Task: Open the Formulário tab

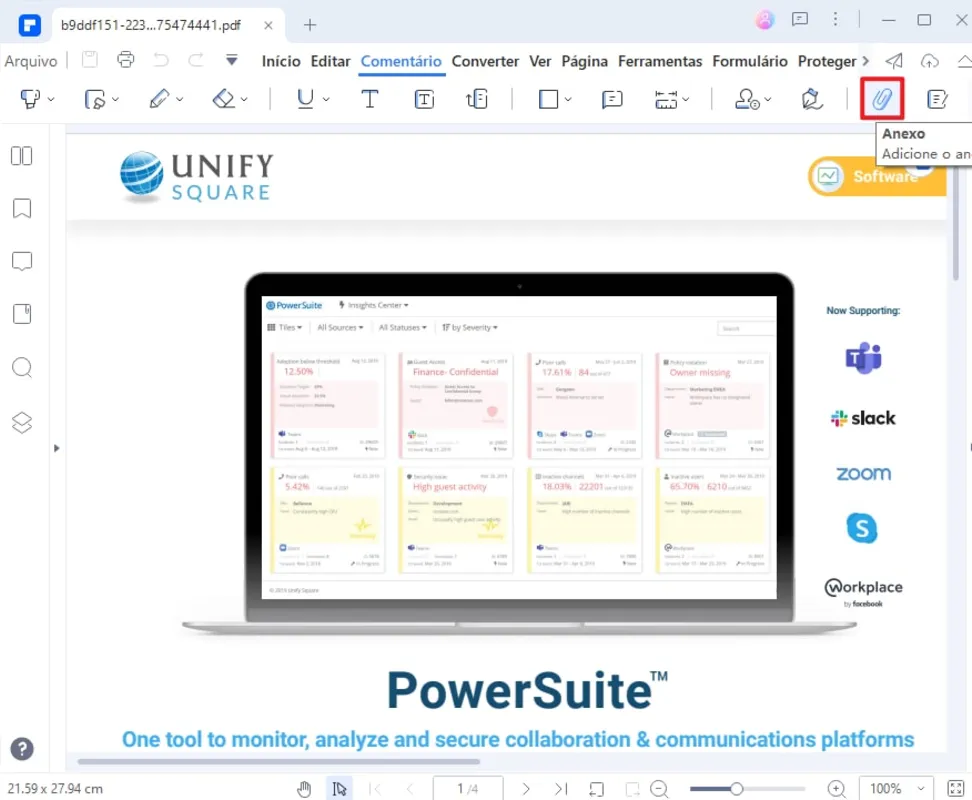Action: [x=750, y=61]
